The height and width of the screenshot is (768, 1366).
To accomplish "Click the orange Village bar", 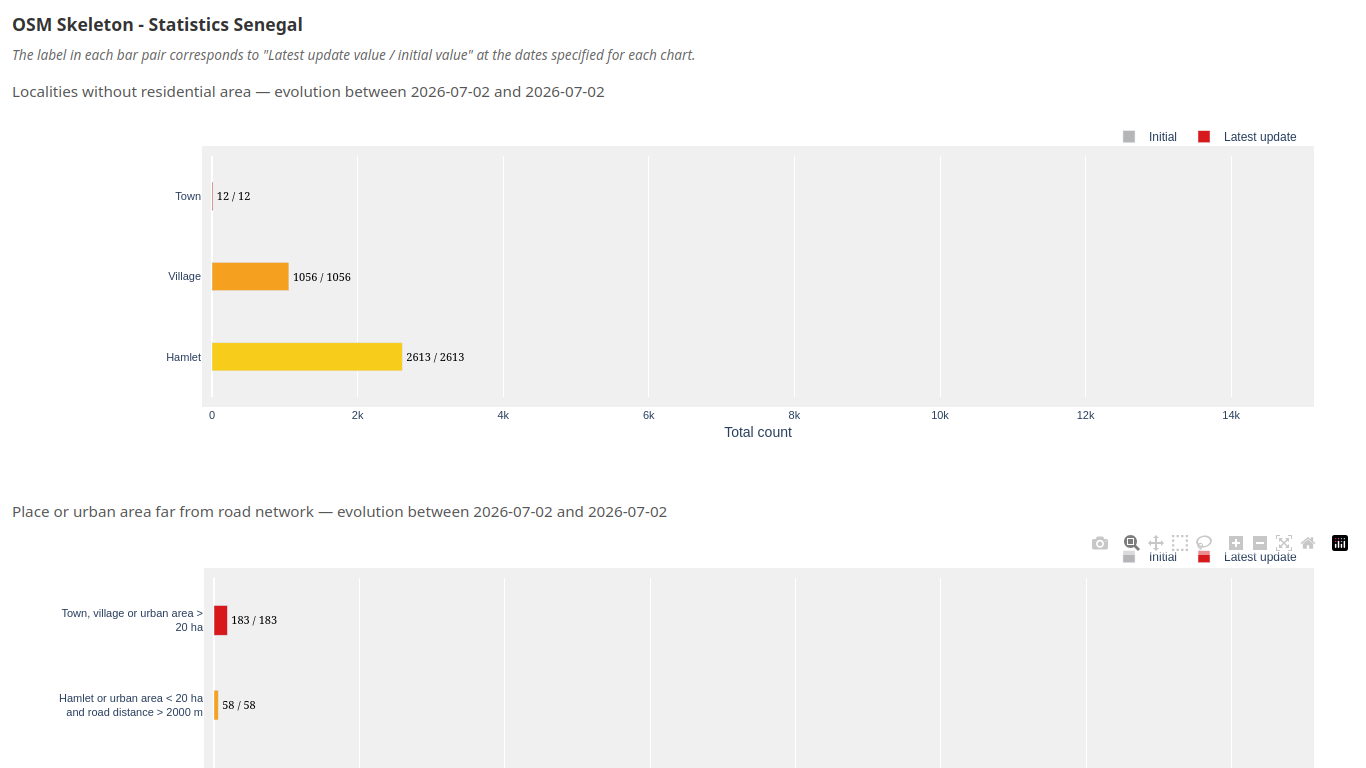I will coord(250,277).
